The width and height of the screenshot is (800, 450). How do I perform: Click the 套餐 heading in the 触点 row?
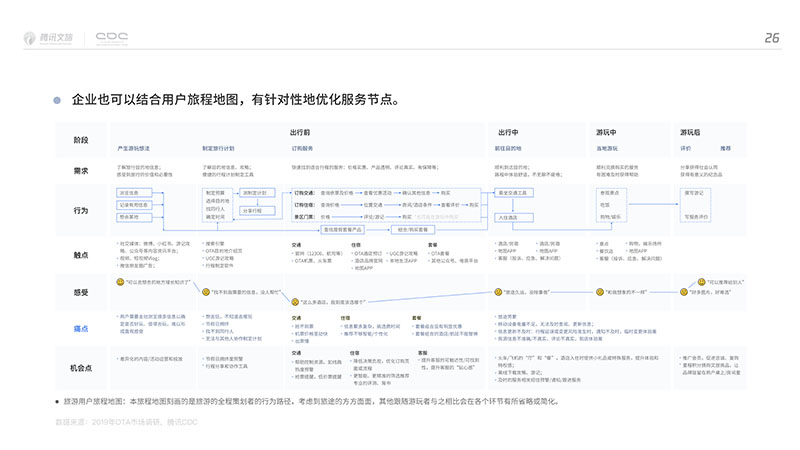pos(433,245)
